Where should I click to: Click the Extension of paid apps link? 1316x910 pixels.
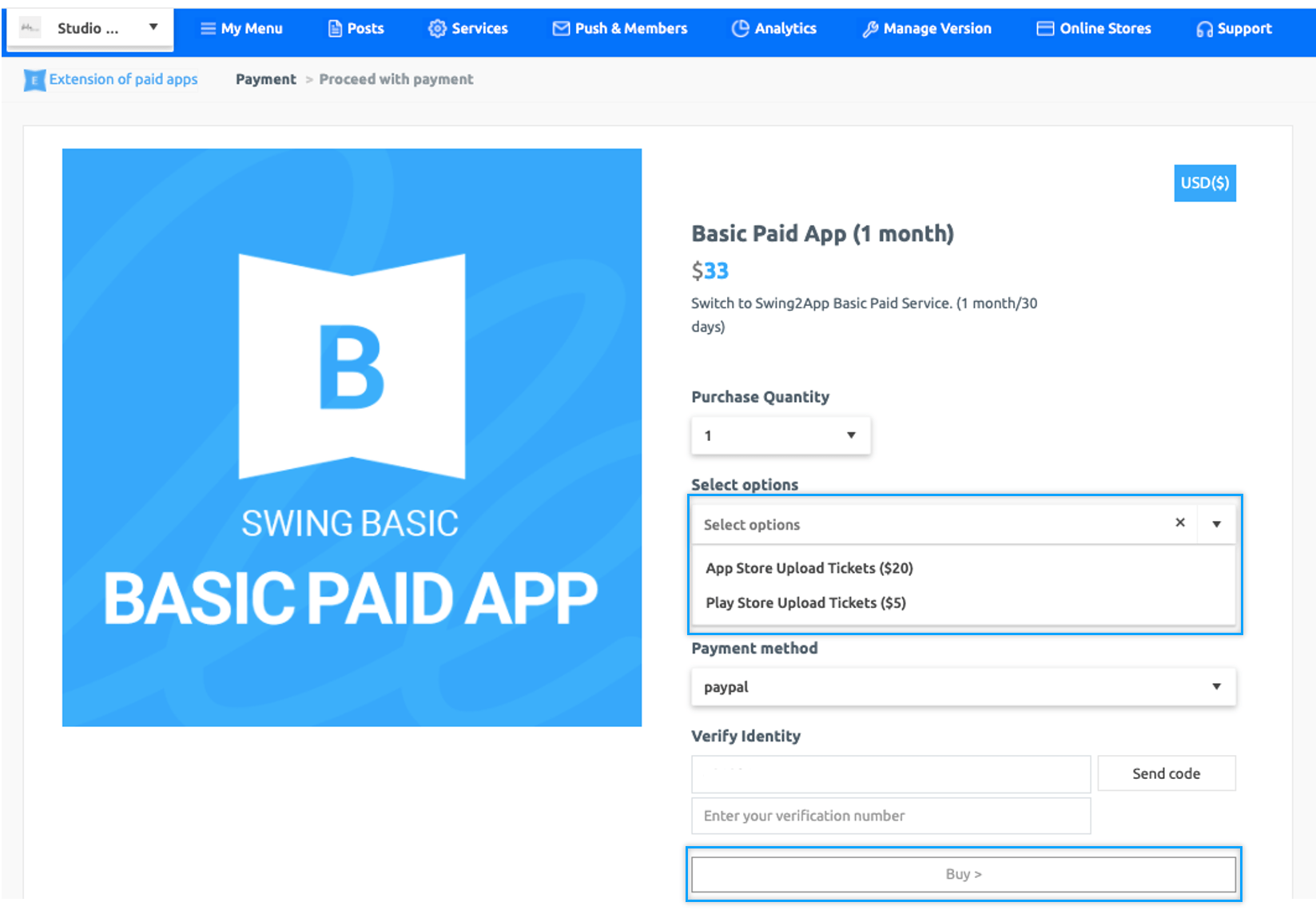(x=124, y=79)
